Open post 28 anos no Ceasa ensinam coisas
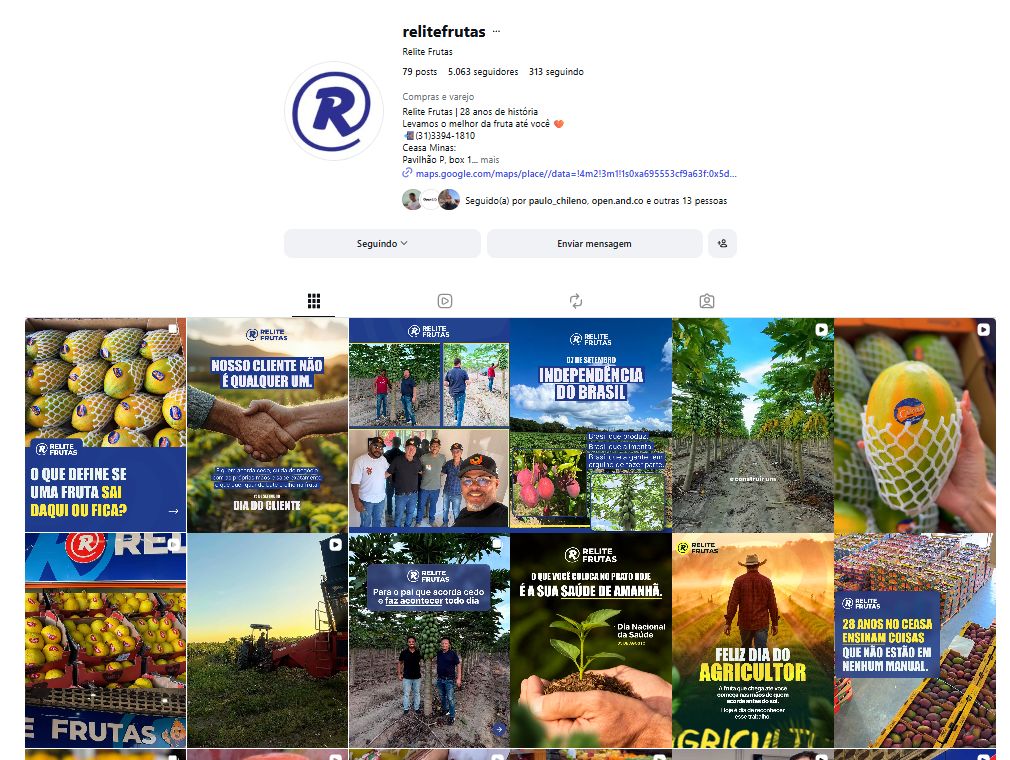The image size is (1010, 760). point(915,640)
